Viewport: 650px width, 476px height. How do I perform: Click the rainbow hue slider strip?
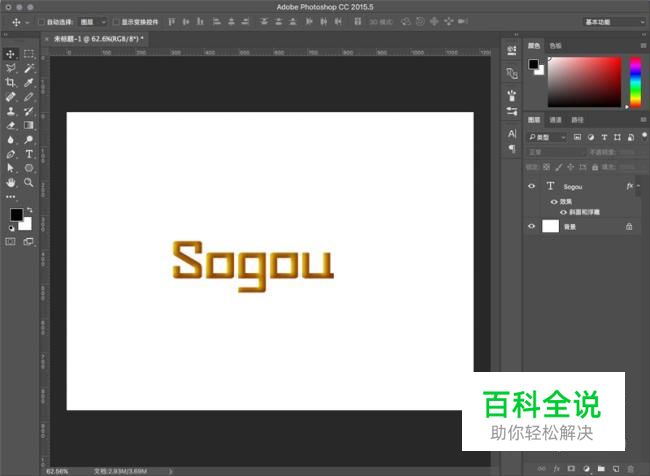[635, 82]
